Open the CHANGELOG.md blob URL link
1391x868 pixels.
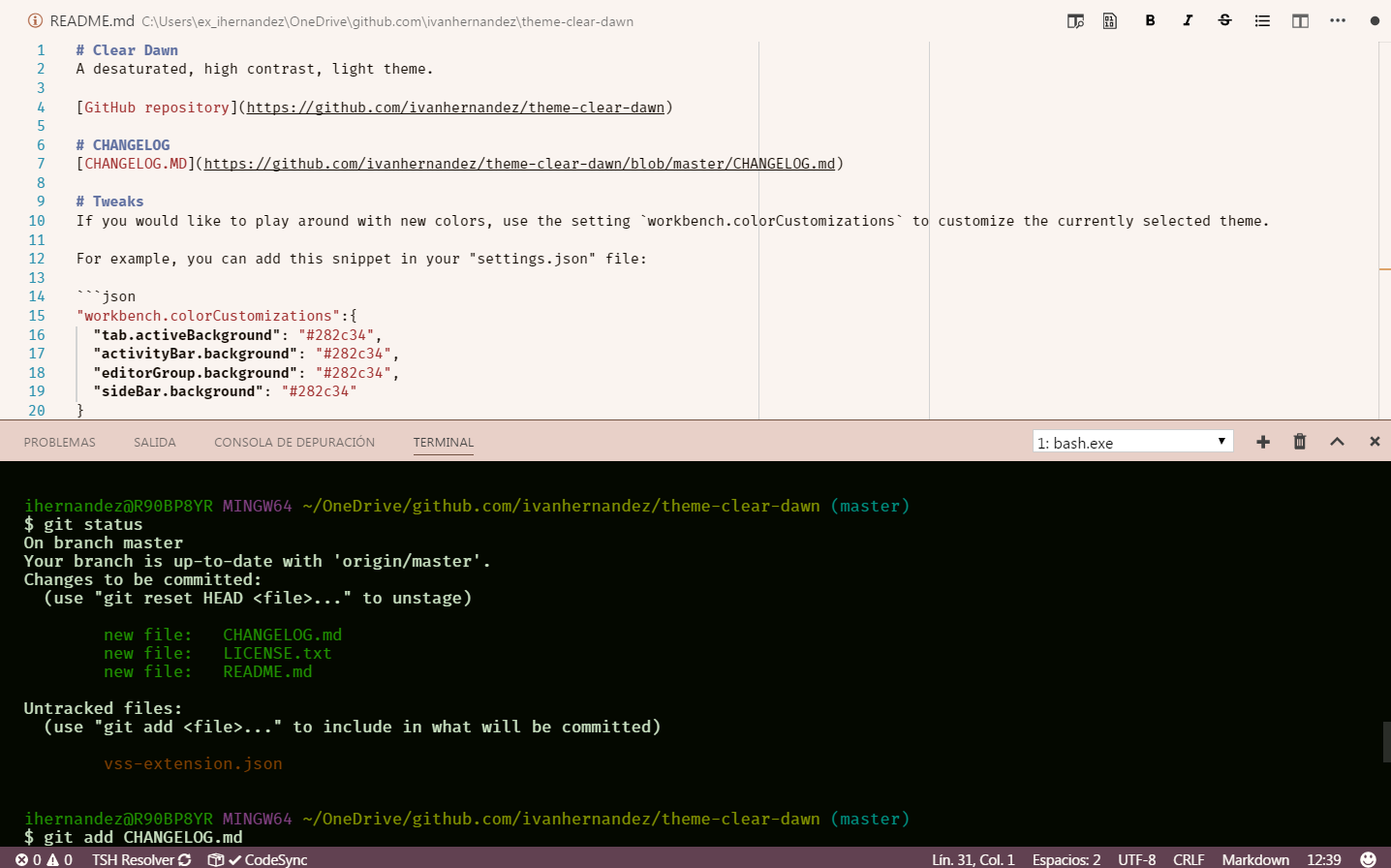pyautogui.click(x=519, y=164)
